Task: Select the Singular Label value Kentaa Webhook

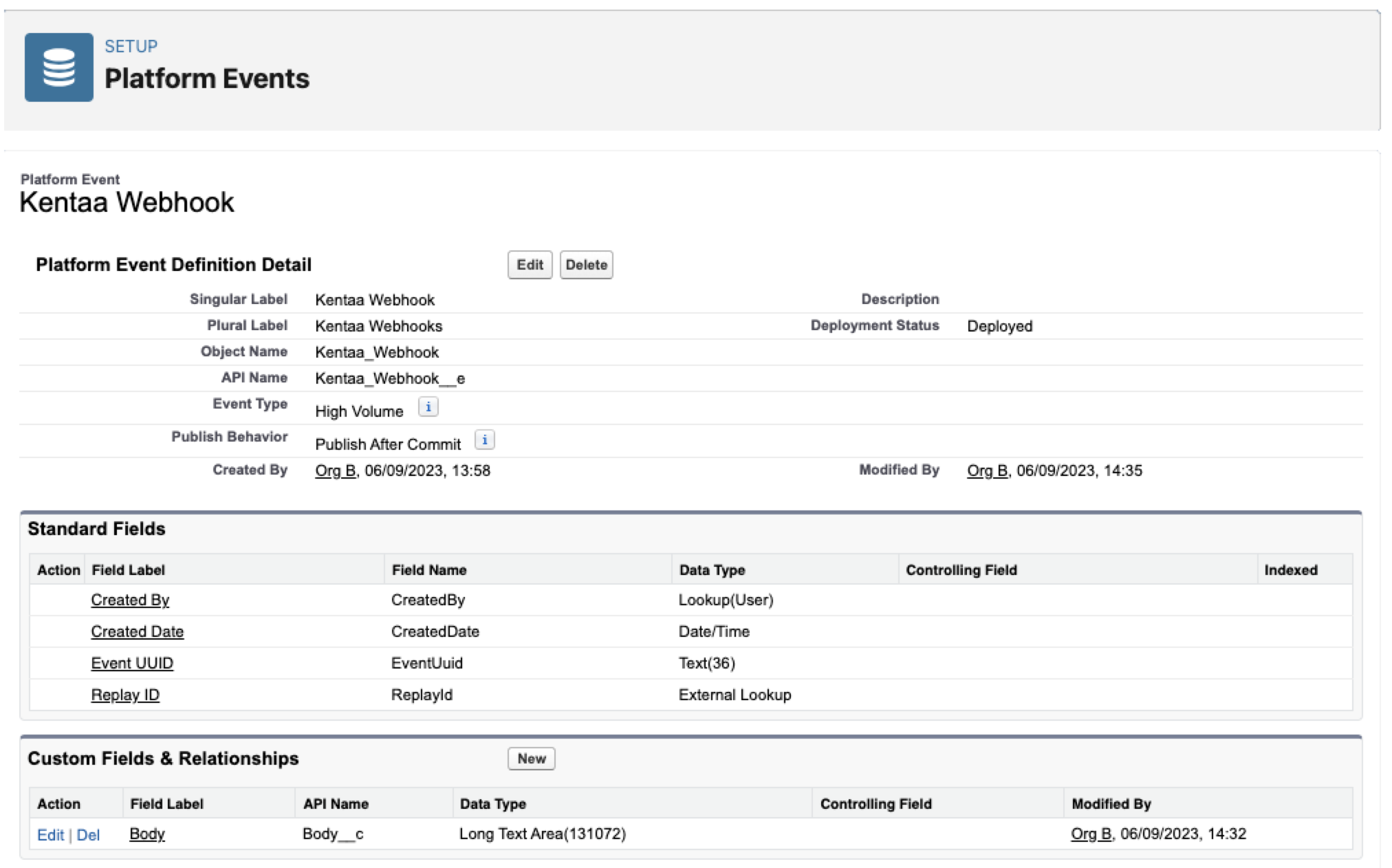Action: click(375, 300)
